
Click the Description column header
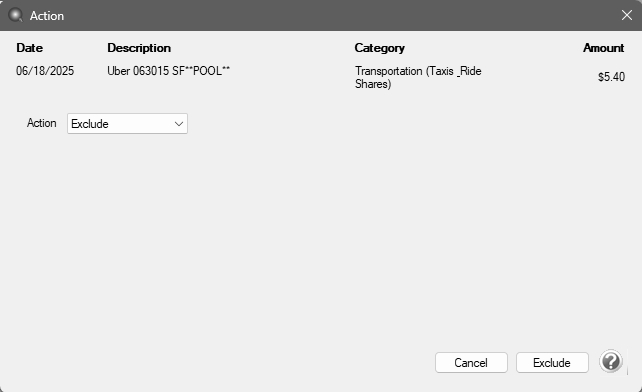pyautogui.click(x=139, y=48)
